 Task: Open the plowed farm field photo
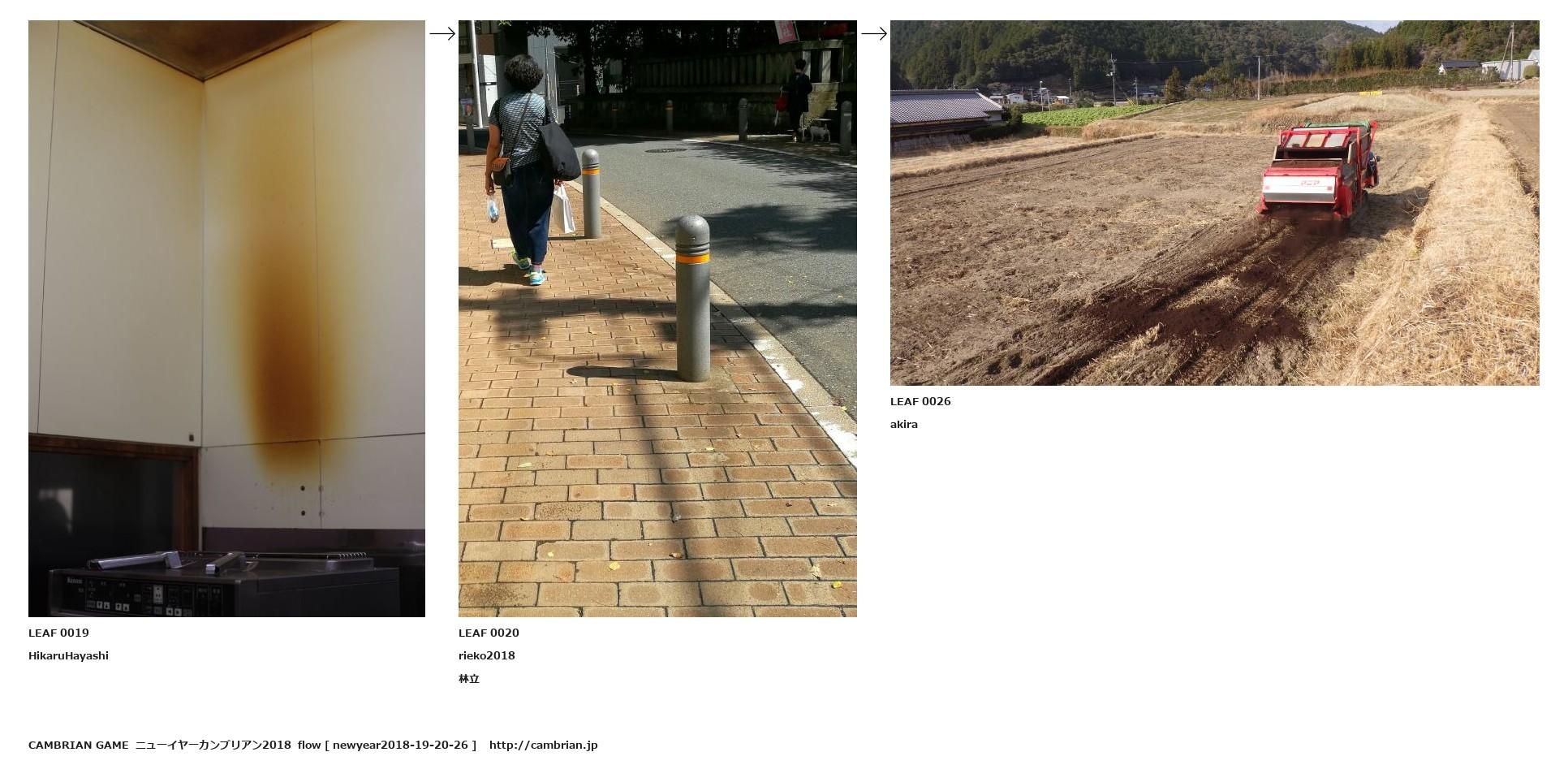[1214, 203]
